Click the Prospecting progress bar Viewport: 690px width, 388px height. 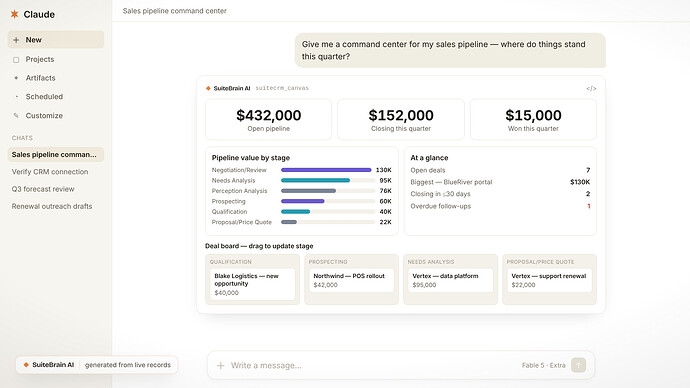tap(328, 201)
